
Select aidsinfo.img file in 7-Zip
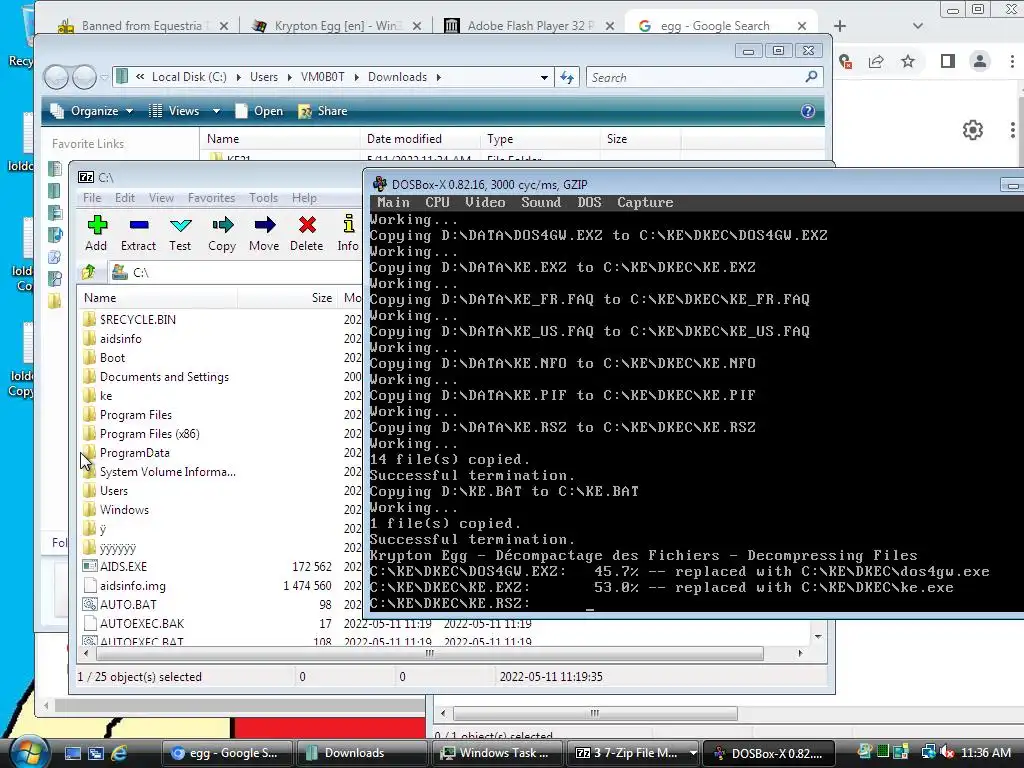tap(133, 586)
